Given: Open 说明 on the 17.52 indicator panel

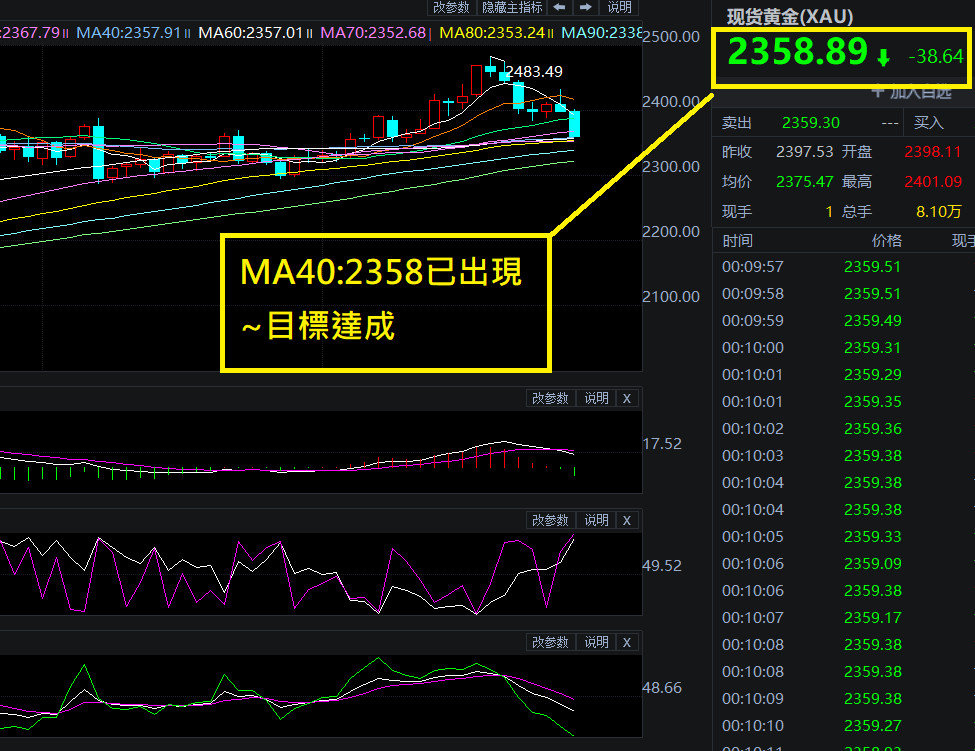Looking at the screenshot, I should (x=596, y=398).
